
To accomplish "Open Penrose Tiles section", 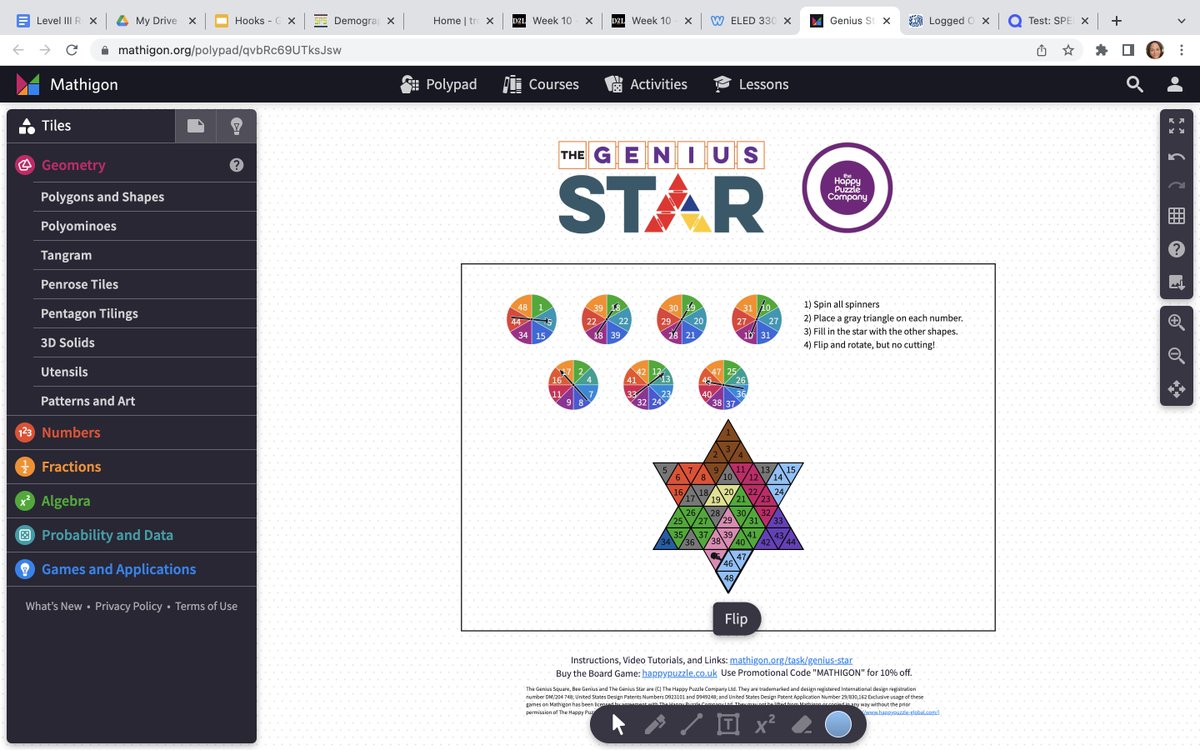I will 145,284.
